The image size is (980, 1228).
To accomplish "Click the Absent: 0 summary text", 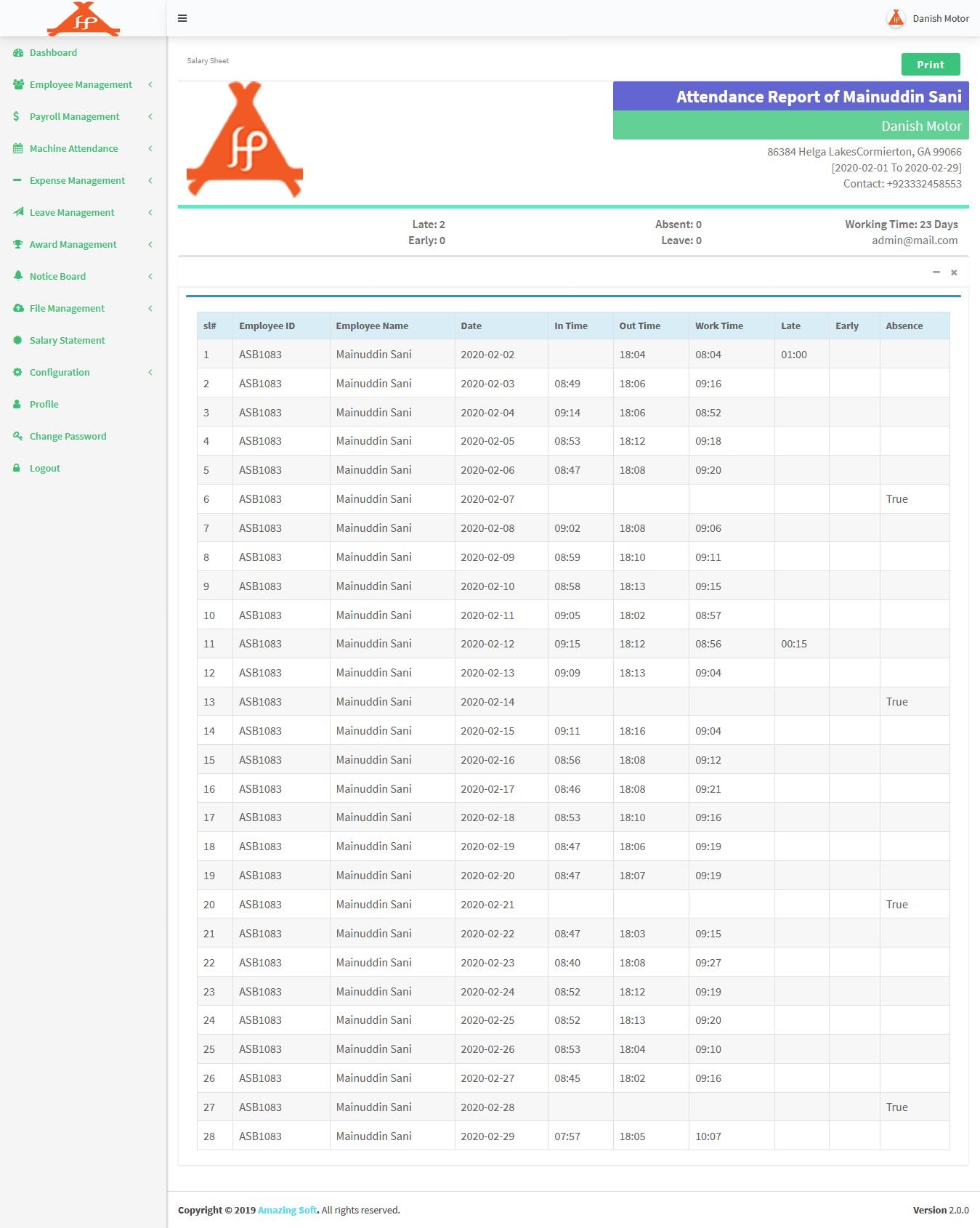I will point(679,225).
